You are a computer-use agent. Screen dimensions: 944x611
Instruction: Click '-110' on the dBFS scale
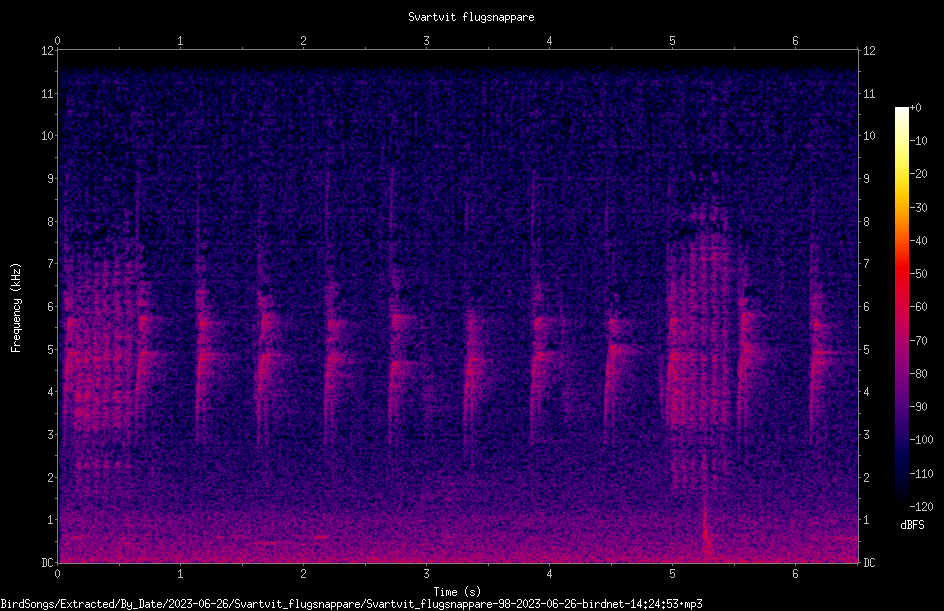point(922,474)
